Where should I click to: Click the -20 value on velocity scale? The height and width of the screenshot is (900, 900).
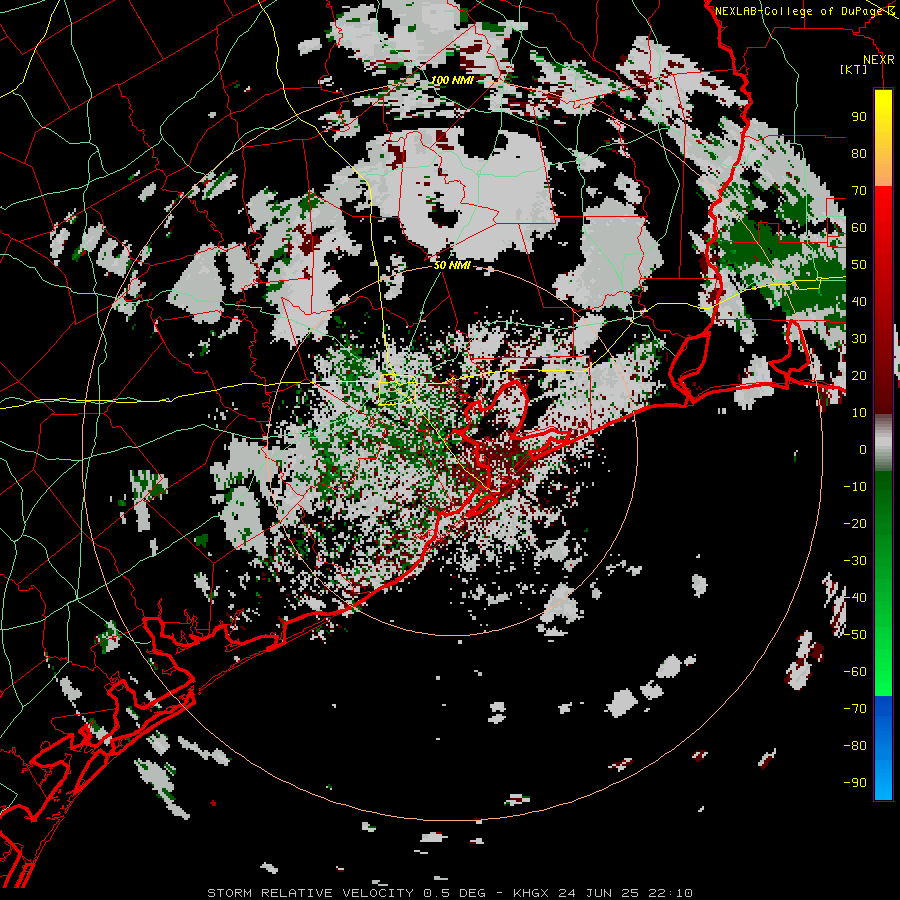click(855, 523)
